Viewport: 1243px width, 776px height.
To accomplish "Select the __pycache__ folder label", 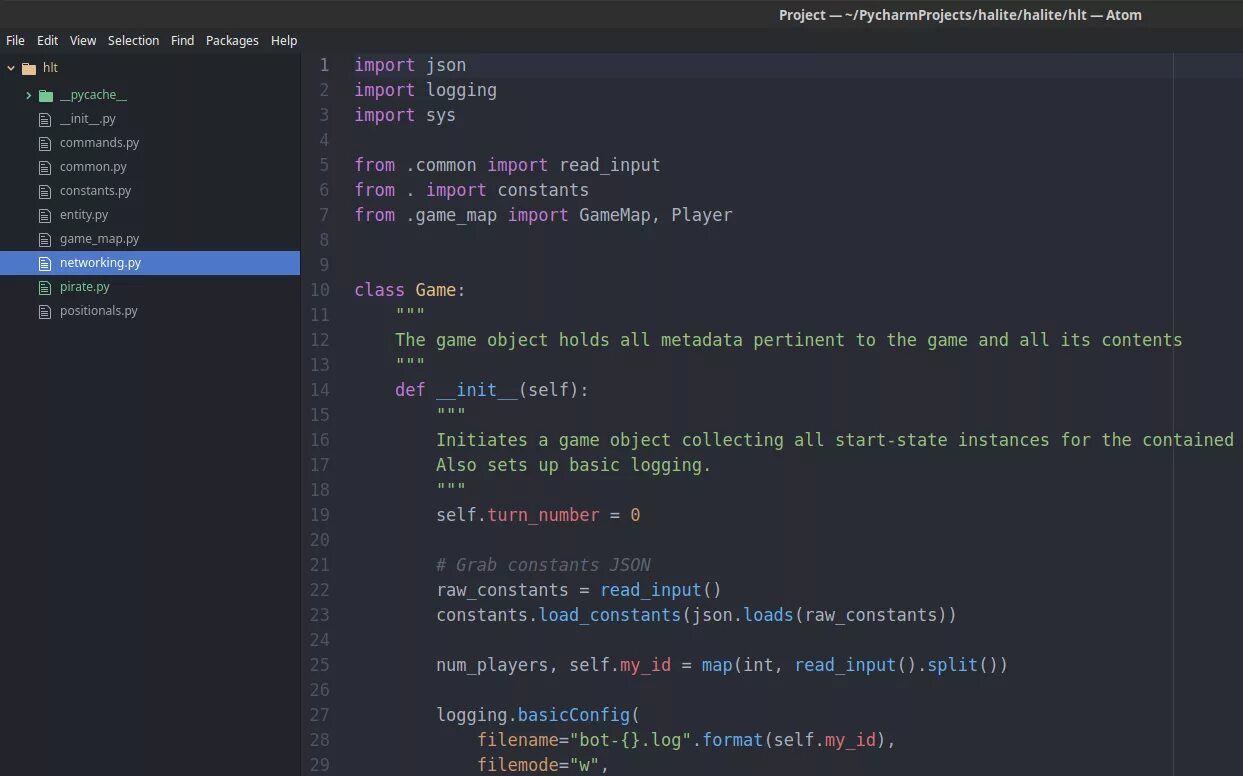I will click(93, 95).
